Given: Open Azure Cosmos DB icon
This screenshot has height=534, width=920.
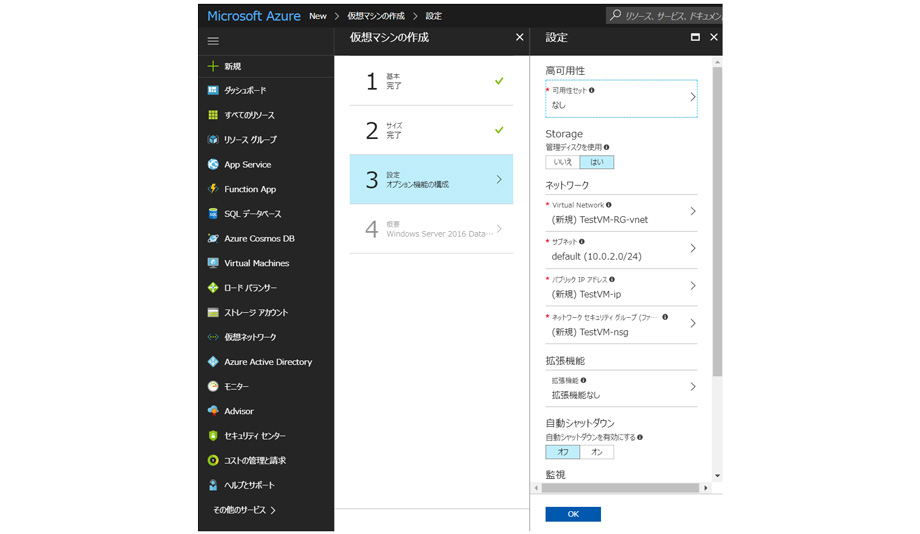Looking at the screenshot, I should [213, 239].
